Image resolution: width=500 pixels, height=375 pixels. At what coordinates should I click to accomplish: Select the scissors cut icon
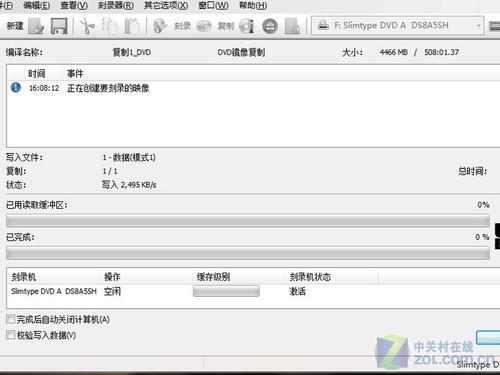(87, 26)
